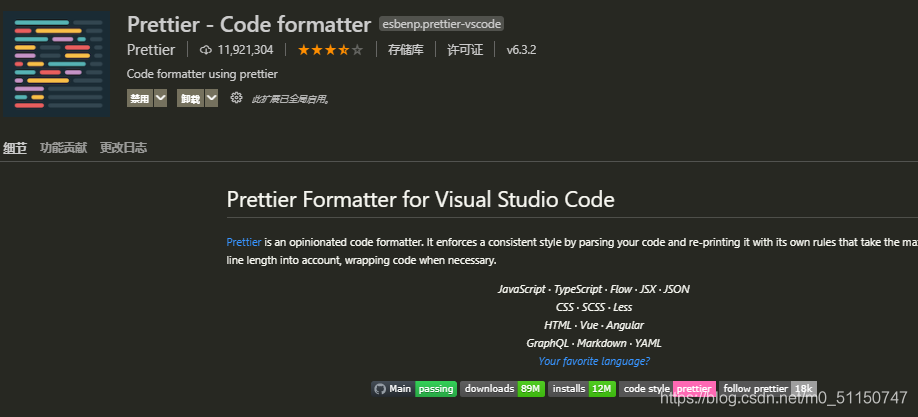Screen dimensions: 918x417
Task: Click the 11,921,304 install count
Action: 245,50
